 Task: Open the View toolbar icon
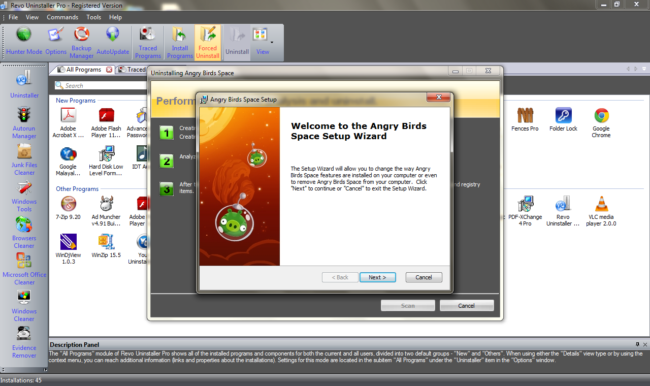point(261,41)
